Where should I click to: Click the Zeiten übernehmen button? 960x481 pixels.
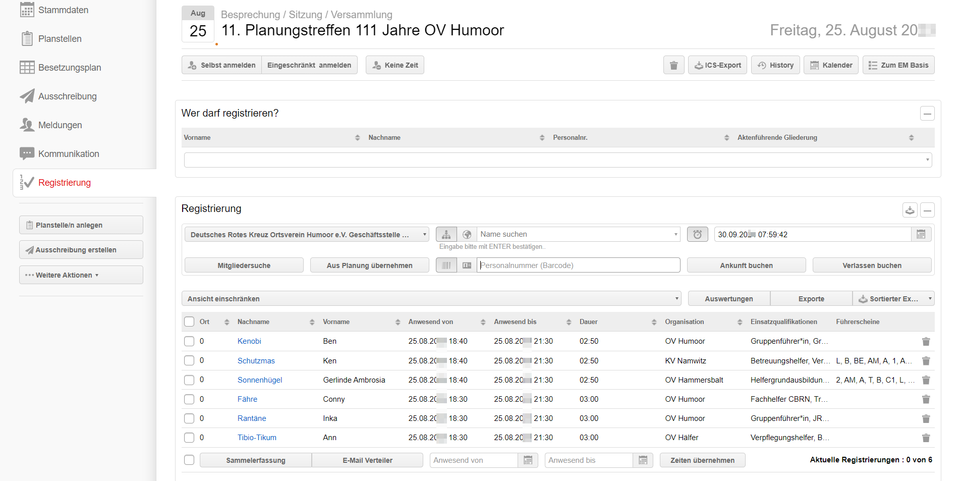pyautogui.click(x=702, y=460)
